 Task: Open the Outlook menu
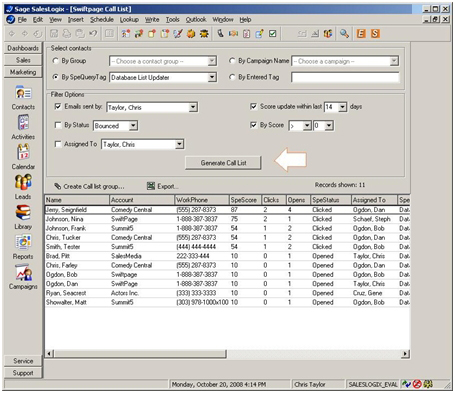[196, 20]
